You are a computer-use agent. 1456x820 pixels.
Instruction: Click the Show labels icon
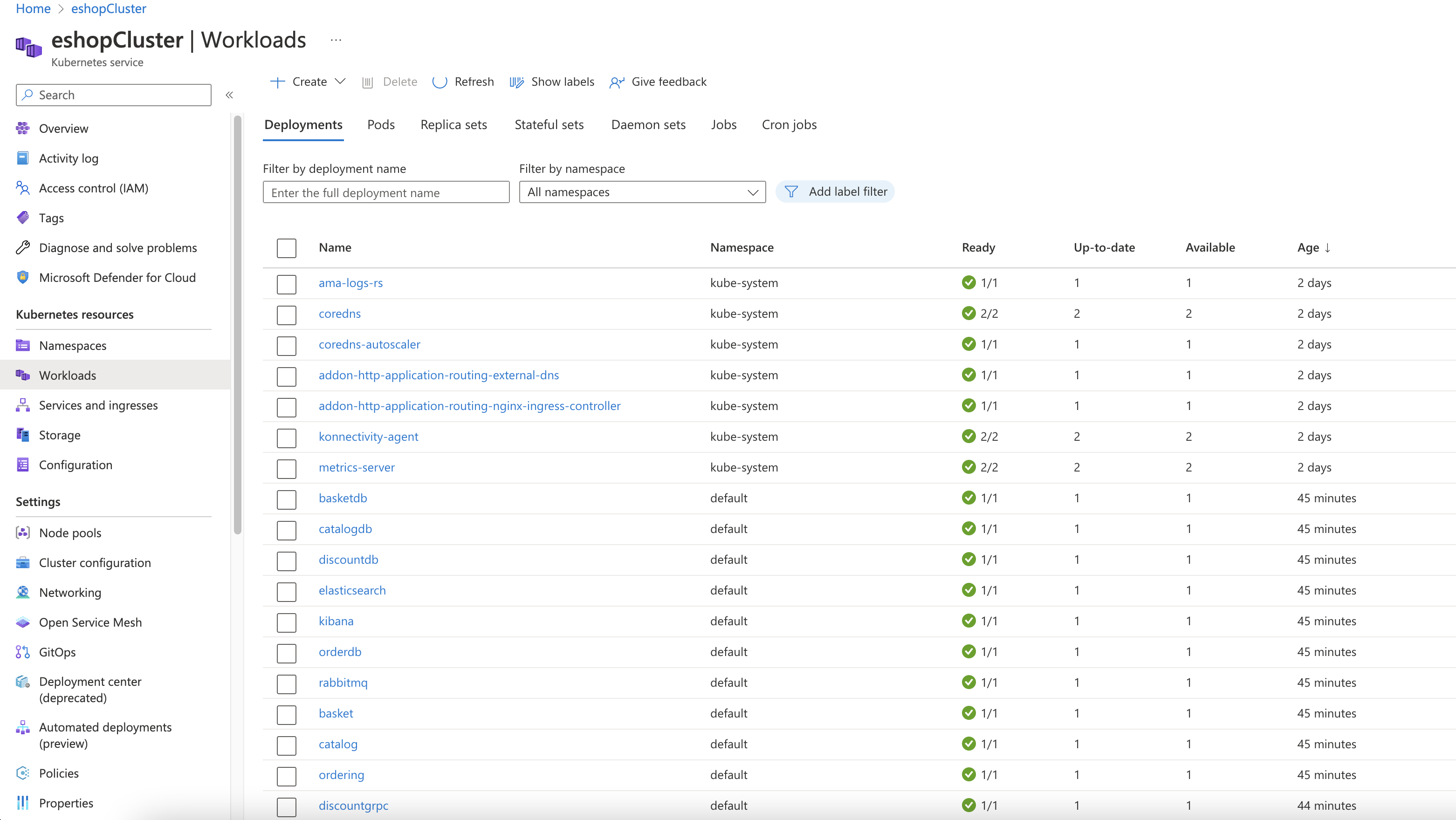516,82
